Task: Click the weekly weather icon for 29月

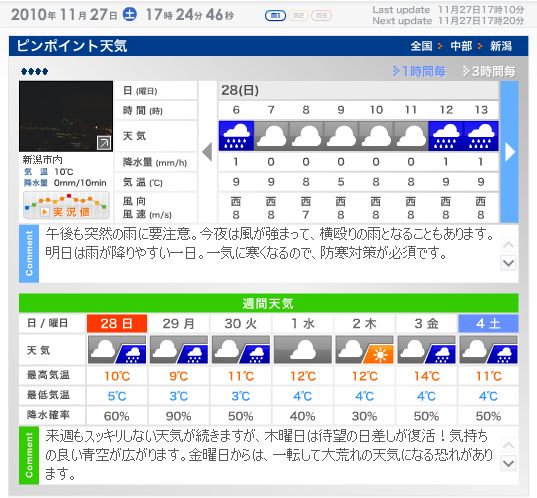Action: (x=179, y=350)
